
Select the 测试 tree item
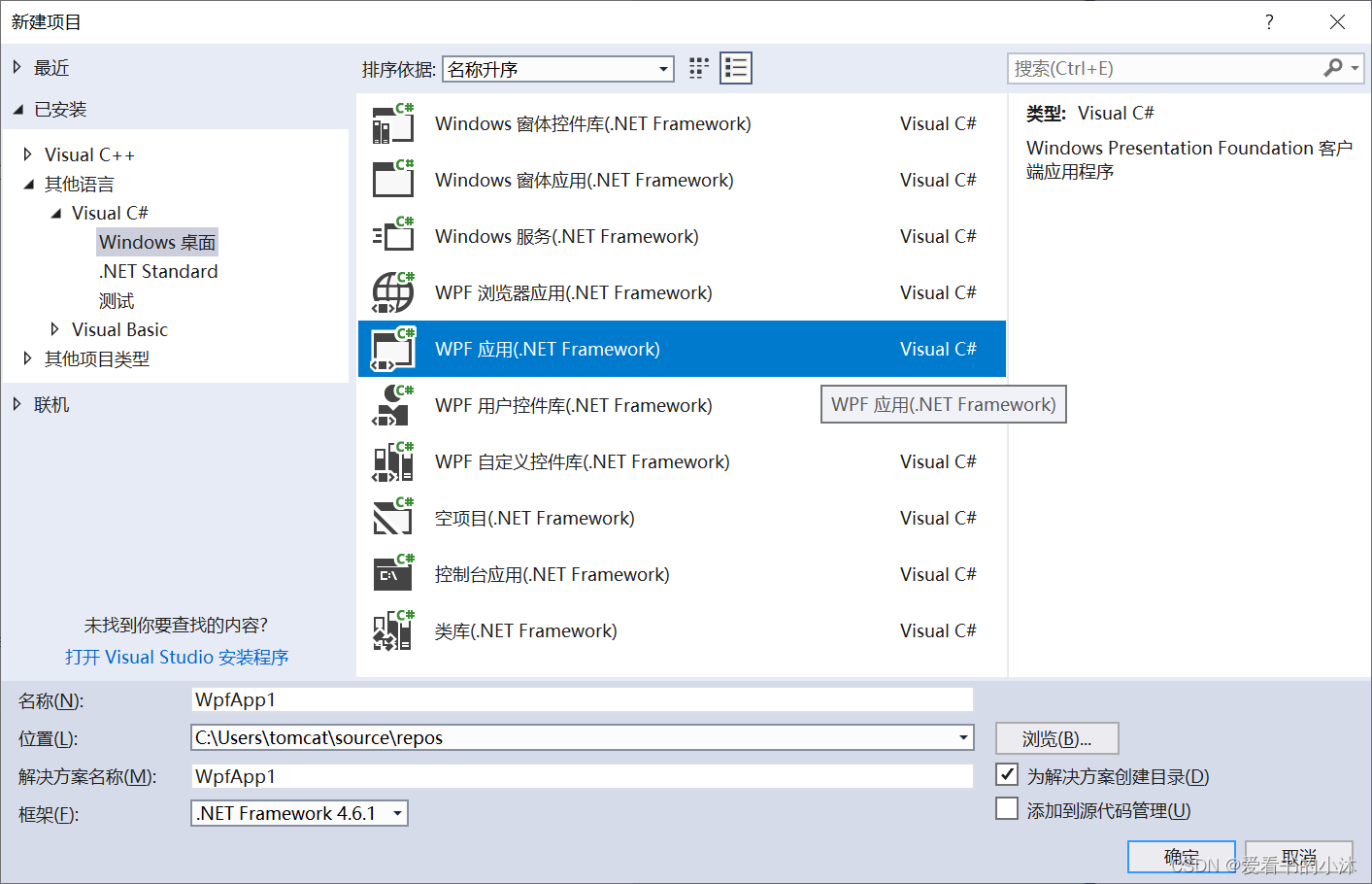(117, 301)
